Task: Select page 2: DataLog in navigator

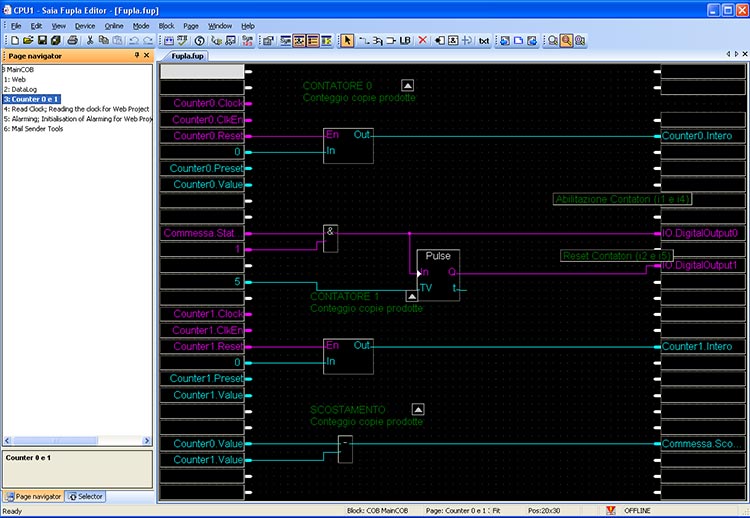Action: click(x=20, y=89)
